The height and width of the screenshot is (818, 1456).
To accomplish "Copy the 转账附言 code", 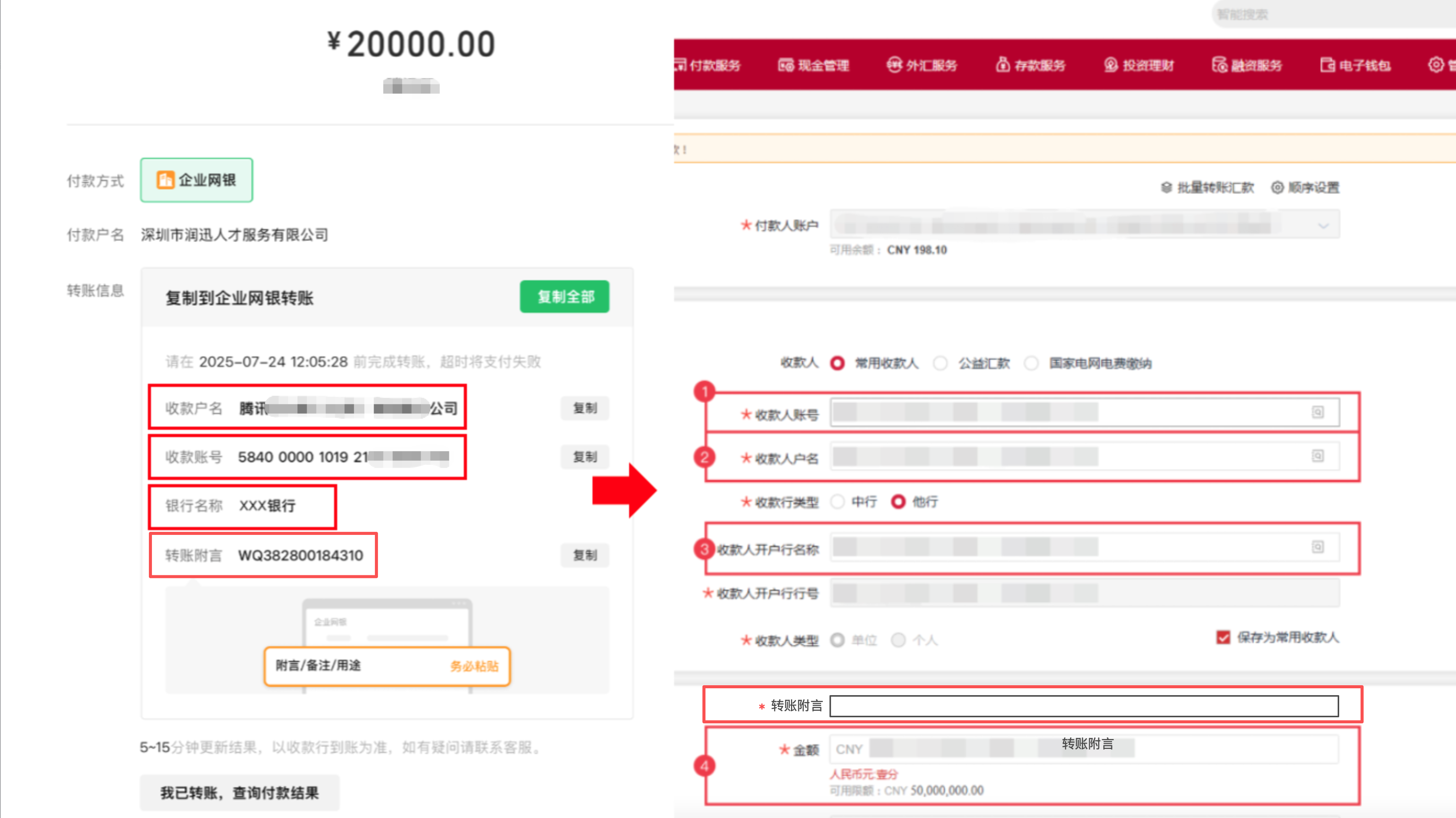I will [584, 555].
